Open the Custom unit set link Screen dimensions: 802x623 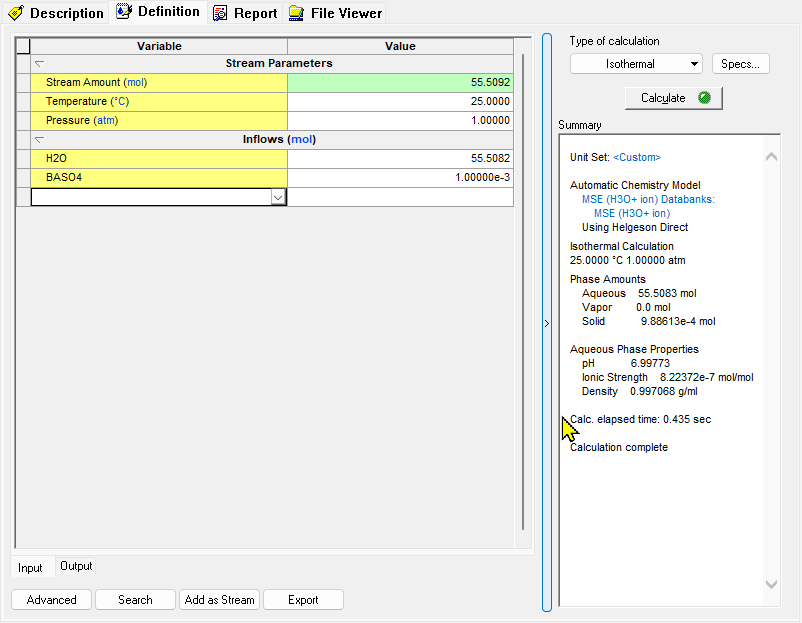(x=637, y=158)
